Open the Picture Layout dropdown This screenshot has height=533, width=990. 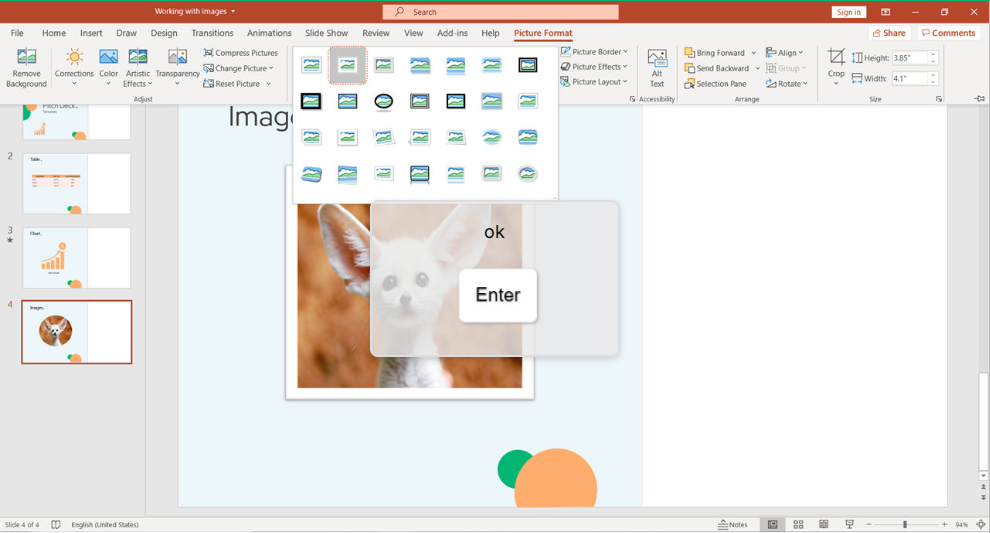click(x=594, y=81)
